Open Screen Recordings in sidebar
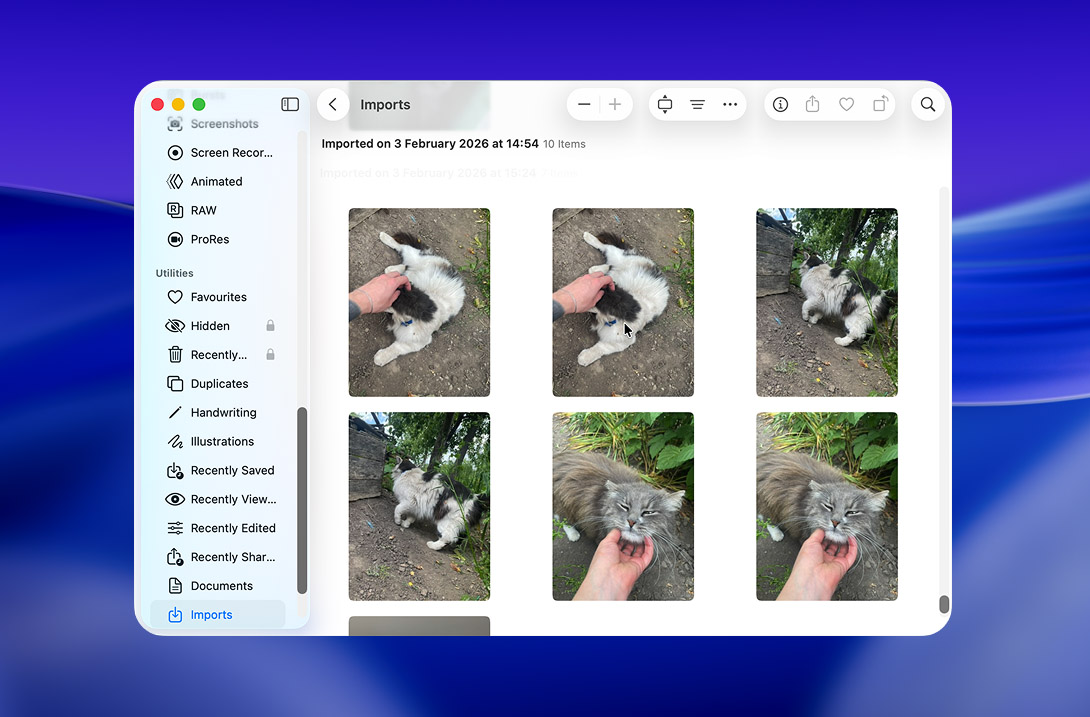The image size is (1090, 717). pos(218,152)
